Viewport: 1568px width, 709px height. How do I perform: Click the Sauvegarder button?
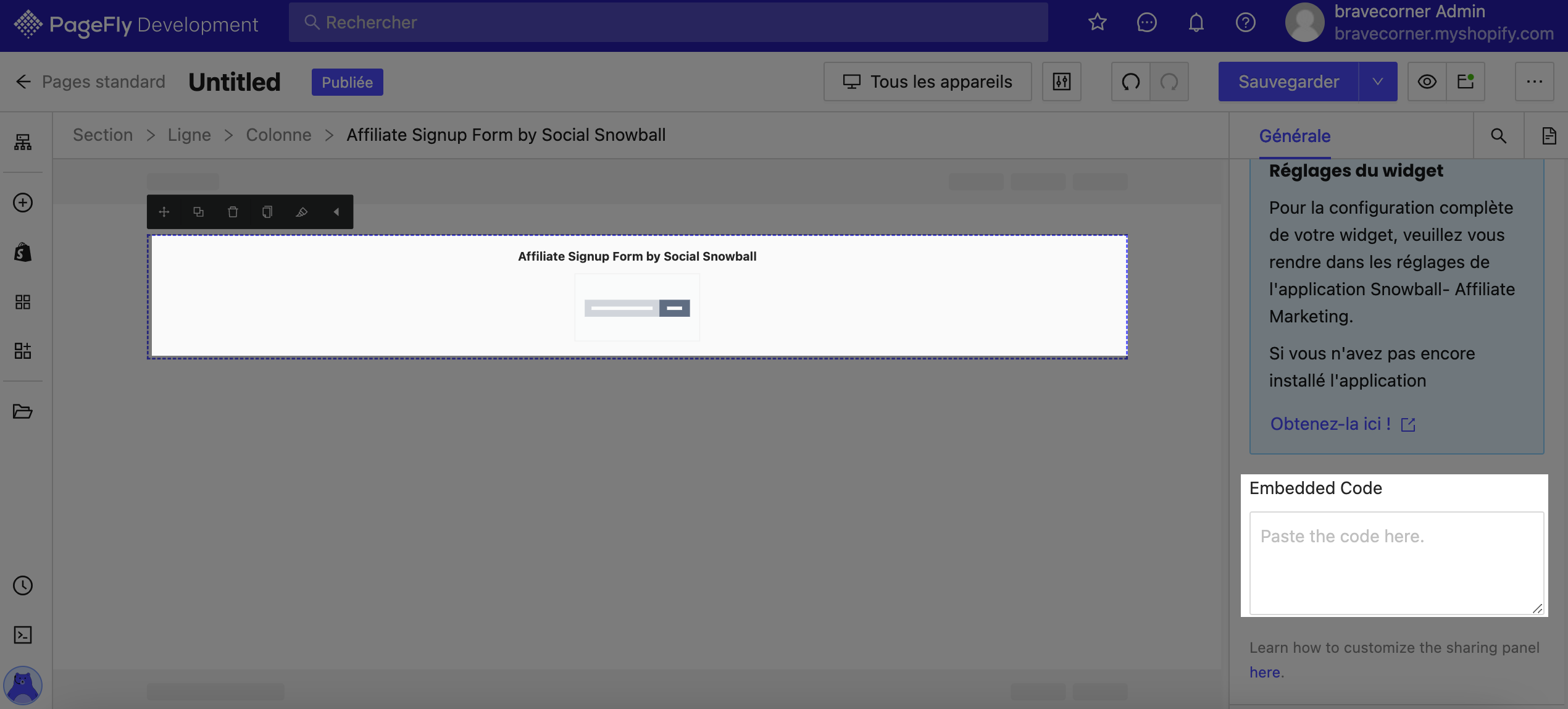(x=1288, y=82)
